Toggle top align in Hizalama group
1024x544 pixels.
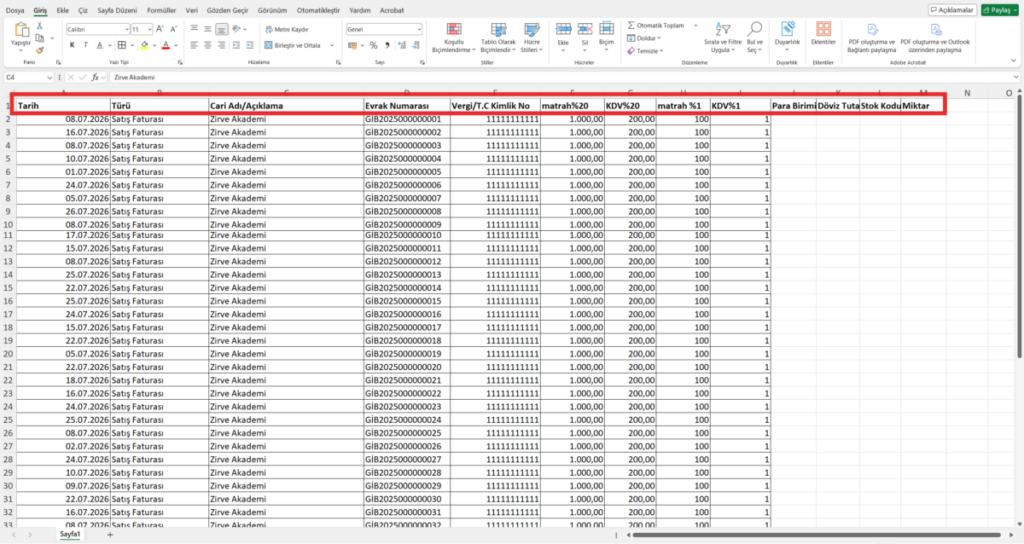(194, 29)
